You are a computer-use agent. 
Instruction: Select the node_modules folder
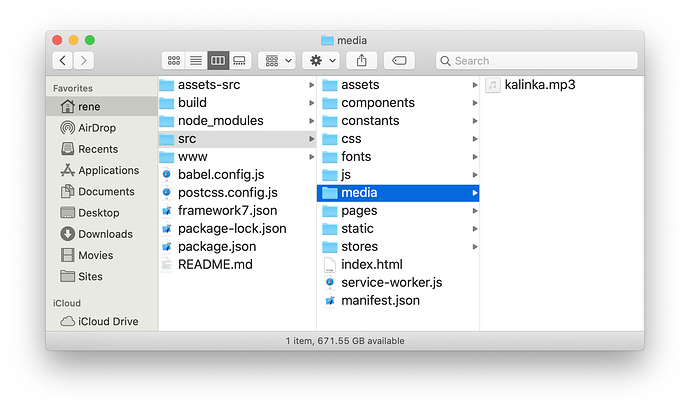coord(237,121)
